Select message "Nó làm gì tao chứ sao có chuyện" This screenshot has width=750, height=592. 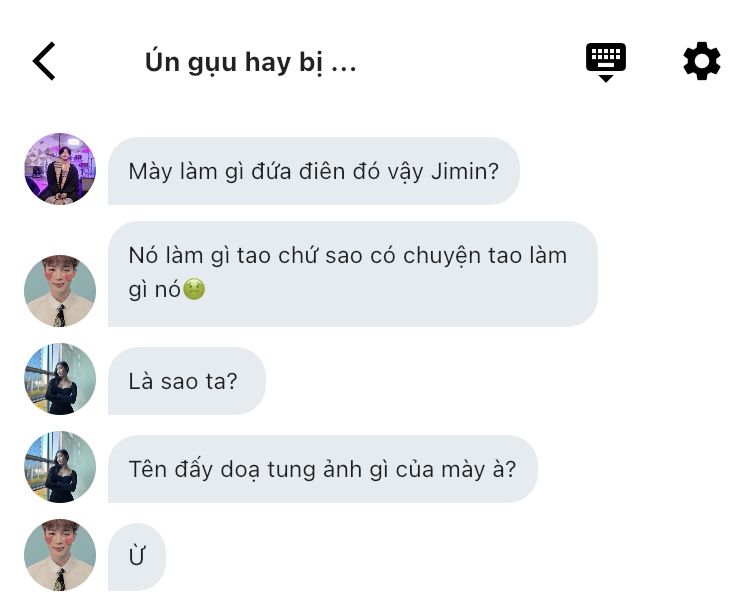(x=353, y=274)
